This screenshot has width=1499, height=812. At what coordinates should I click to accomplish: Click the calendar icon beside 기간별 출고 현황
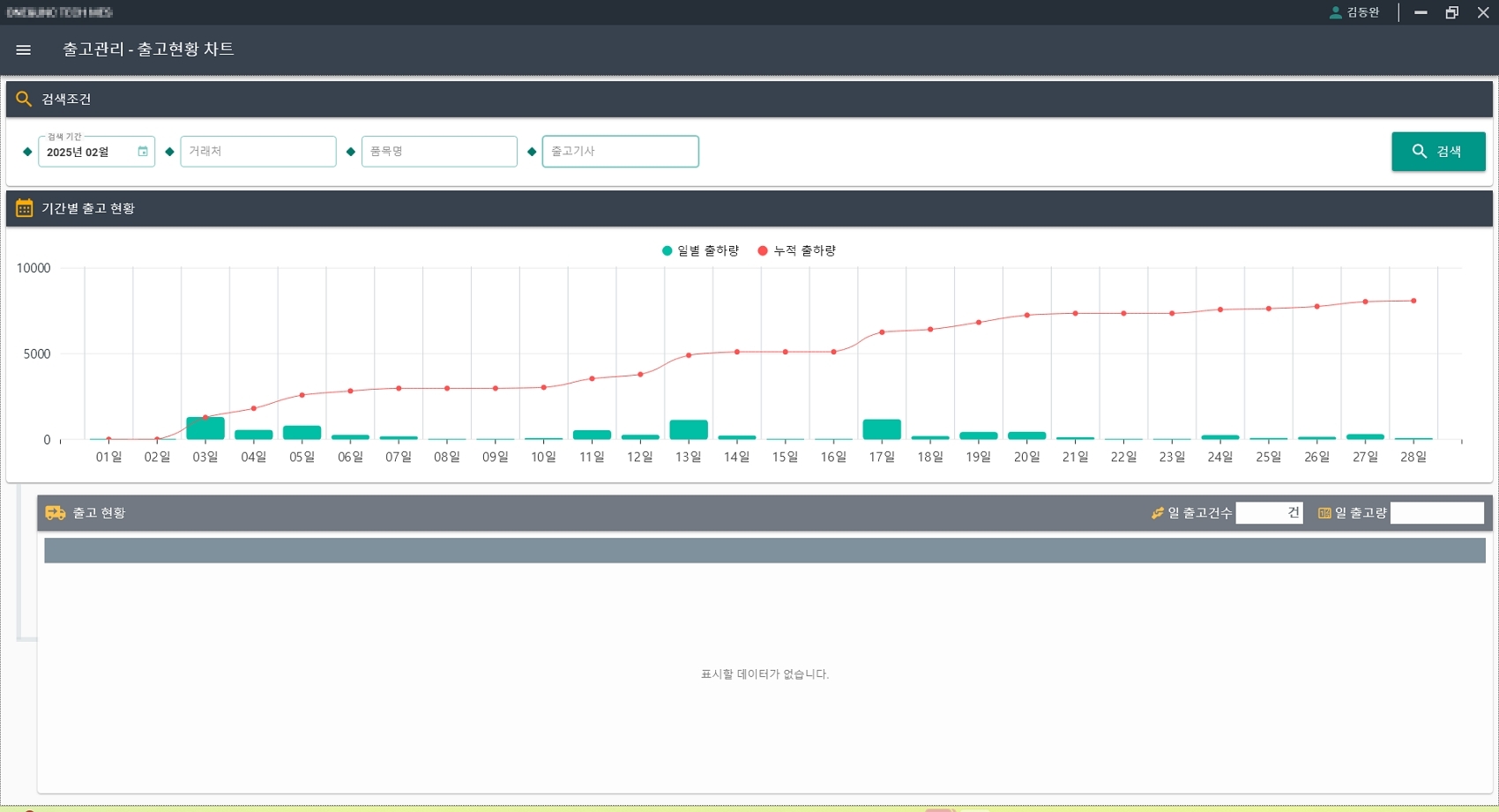pos(24,208)
